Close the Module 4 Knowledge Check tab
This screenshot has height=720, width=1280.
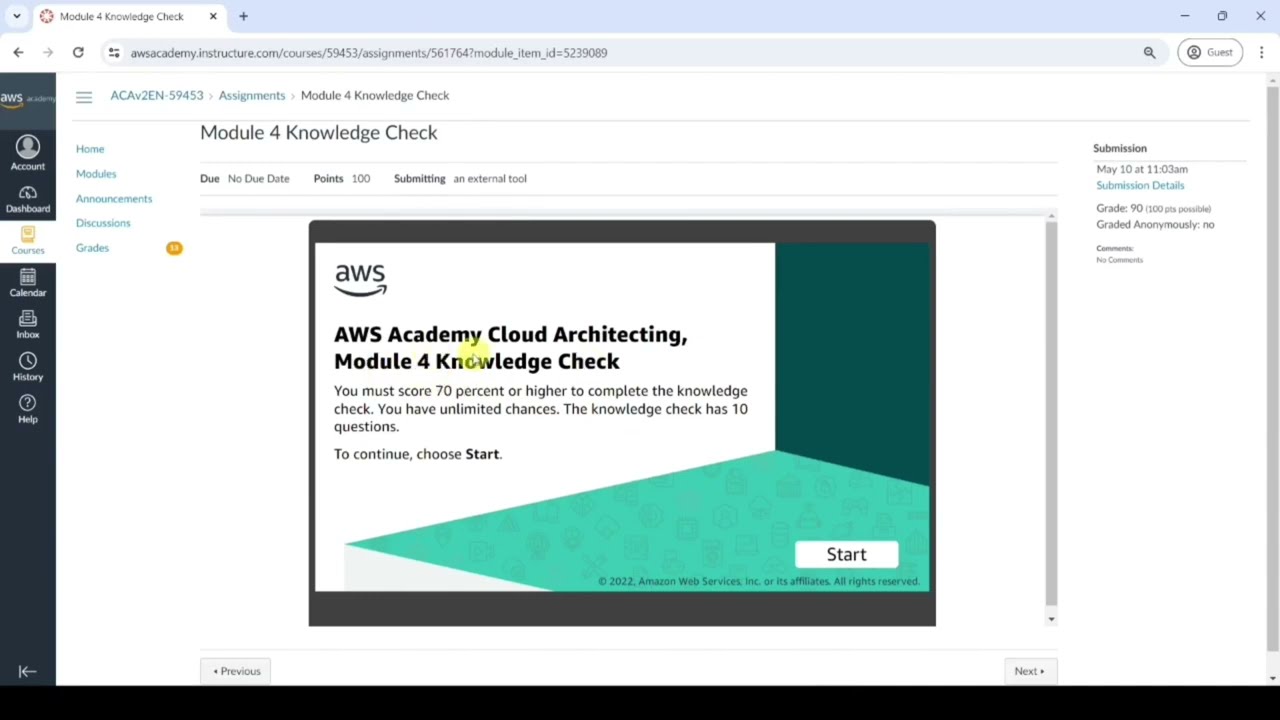(213, 16)
